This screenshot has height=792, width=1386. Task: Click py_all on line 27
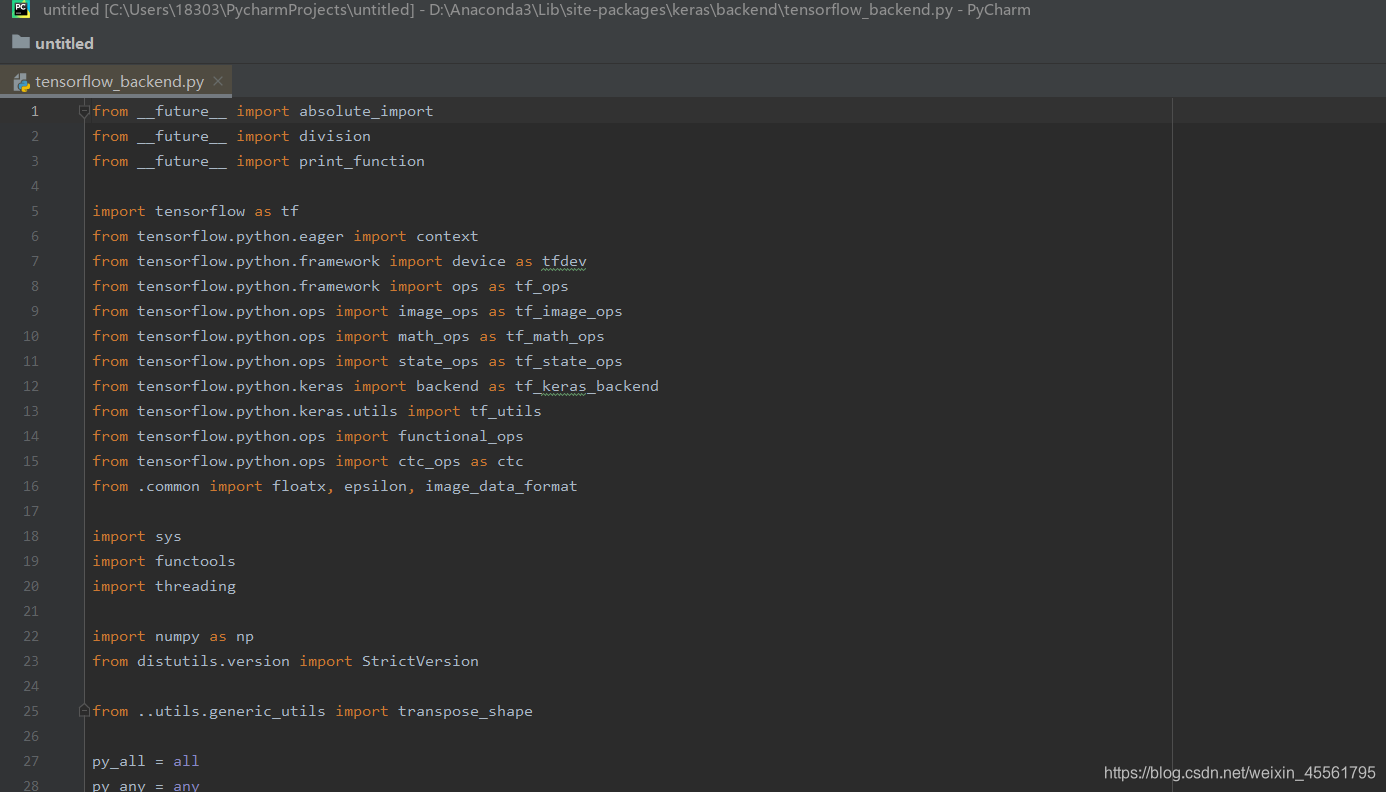click(118, 760)
